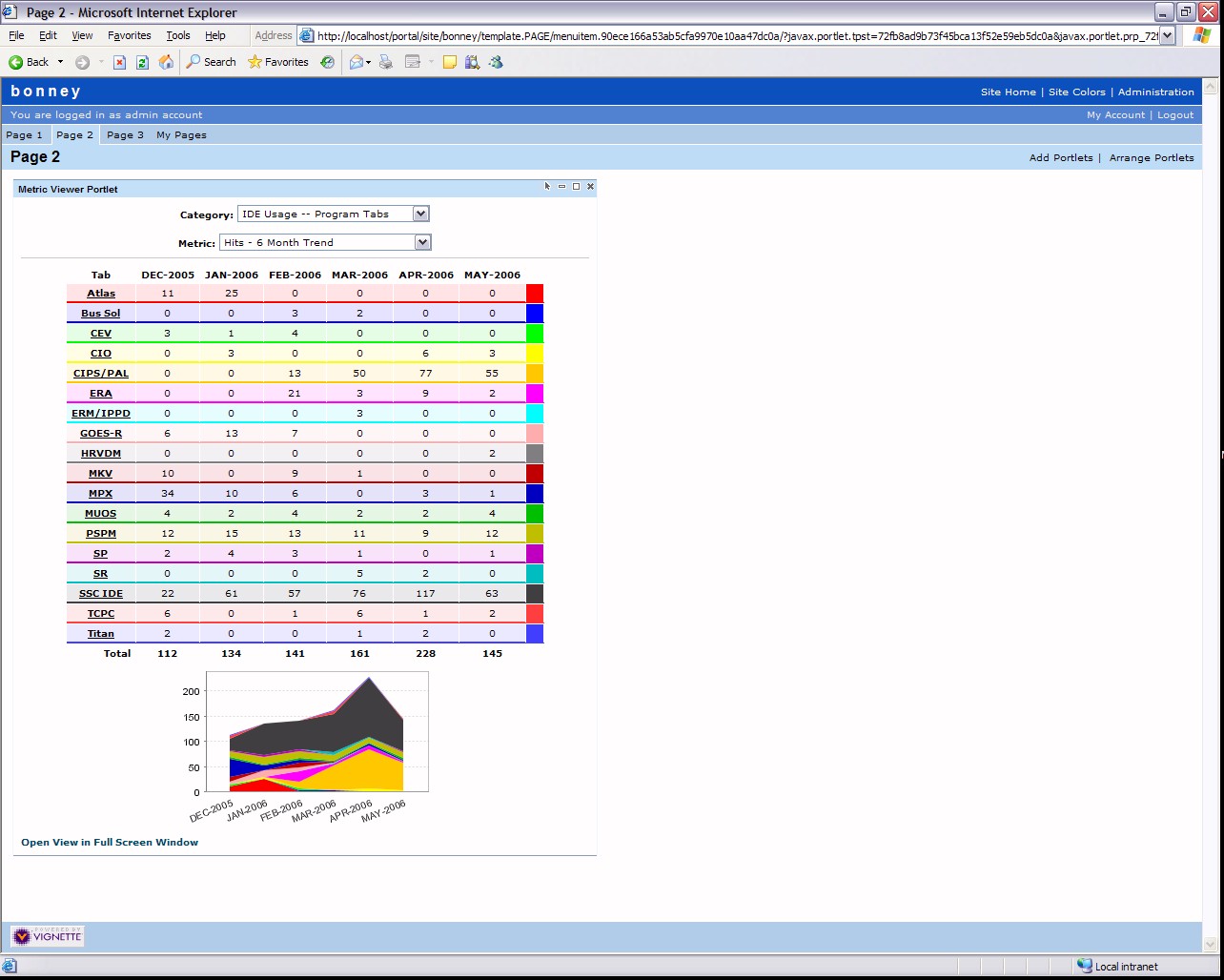
Task: Open the History toolbar icon
Action: [327, 62]
